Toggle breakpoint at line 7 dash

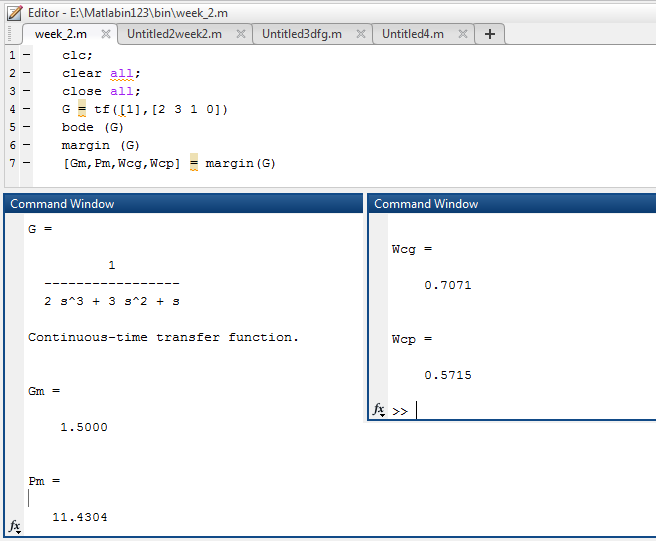(x=26, y=163)
